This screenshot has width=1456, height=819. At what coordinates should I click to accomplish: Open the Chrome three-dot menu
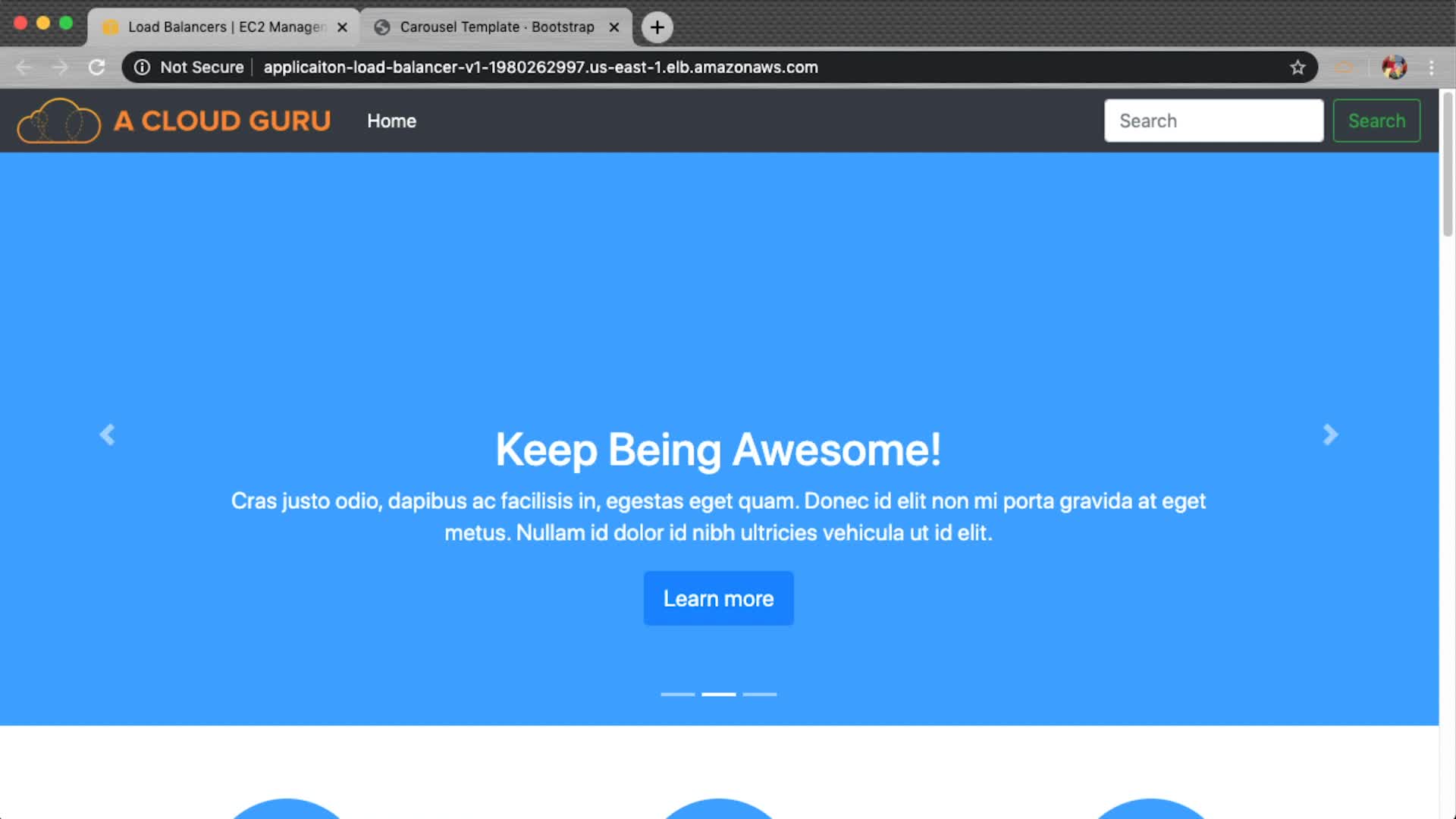coord(1431,67)
